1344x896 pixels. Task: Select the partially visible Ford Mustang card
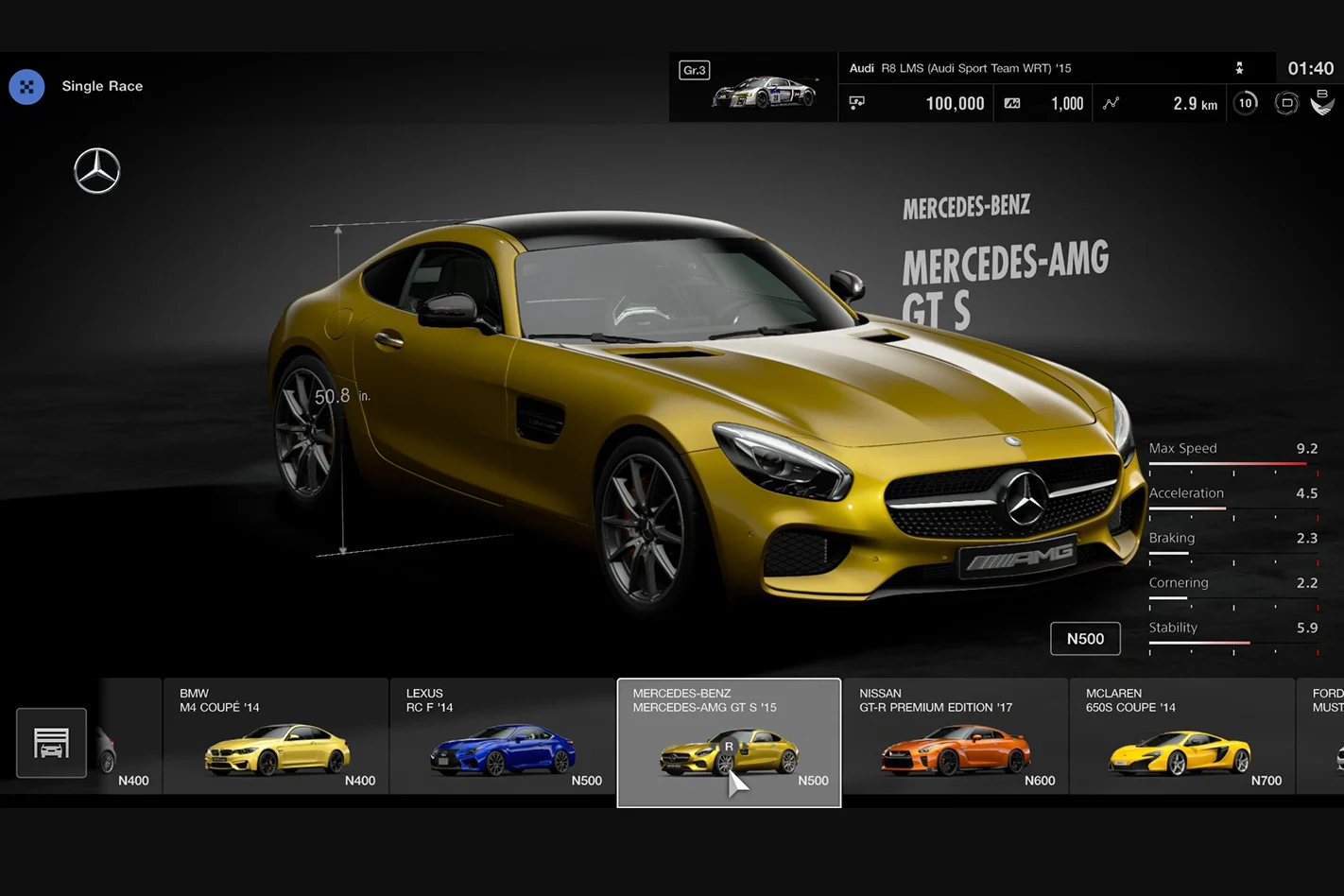(1320, 736)
